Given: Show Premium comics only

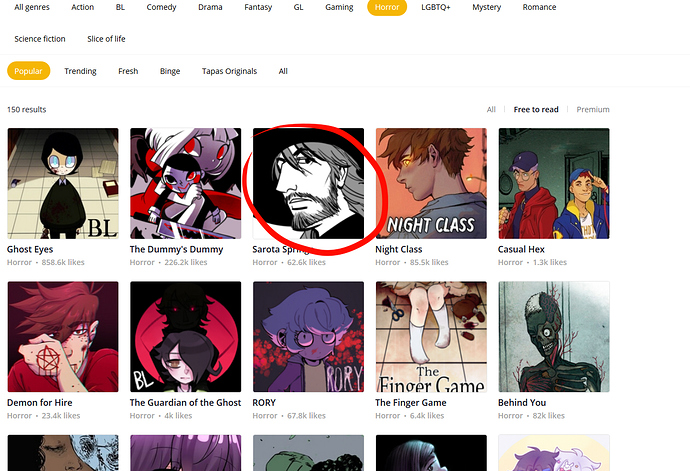Looking at the screenshot, I should 592,109.
